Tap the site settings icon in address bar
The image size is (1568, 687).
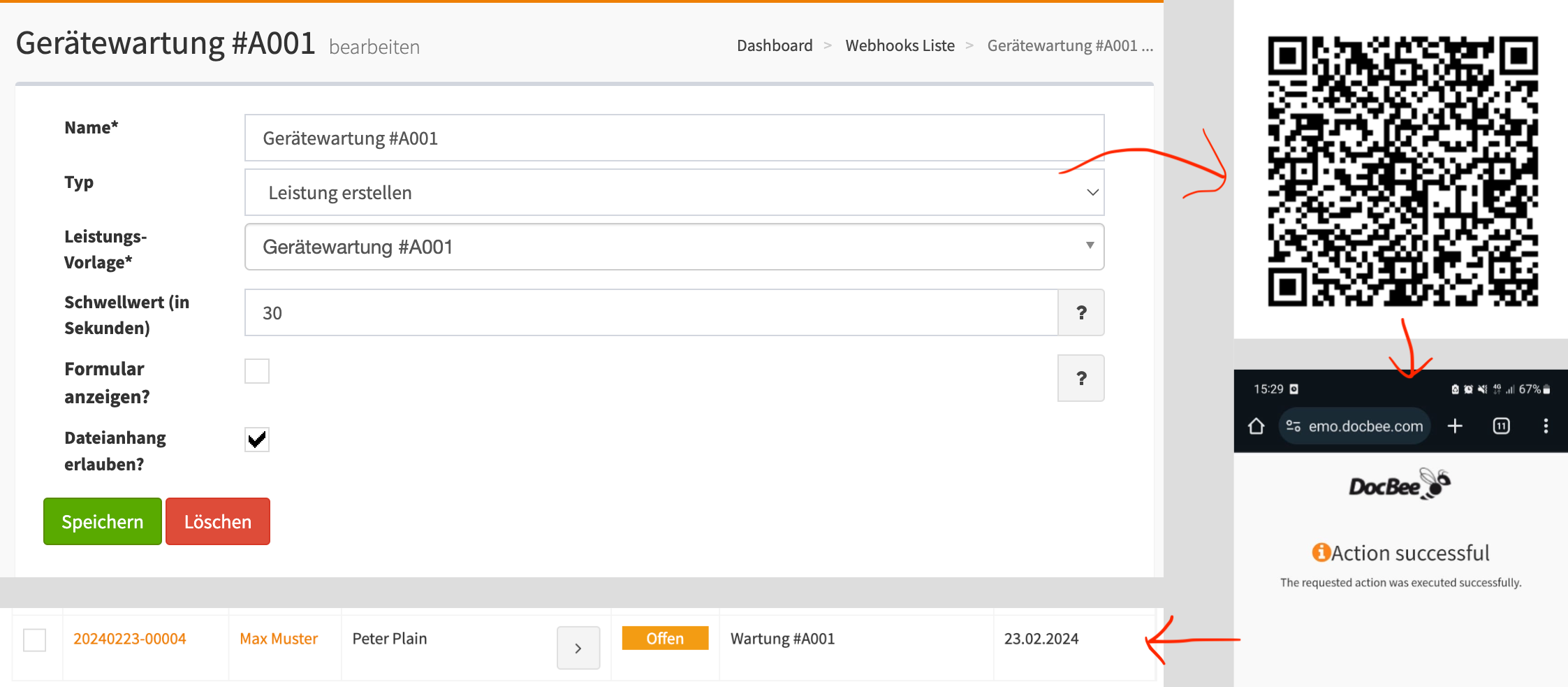1294,426
